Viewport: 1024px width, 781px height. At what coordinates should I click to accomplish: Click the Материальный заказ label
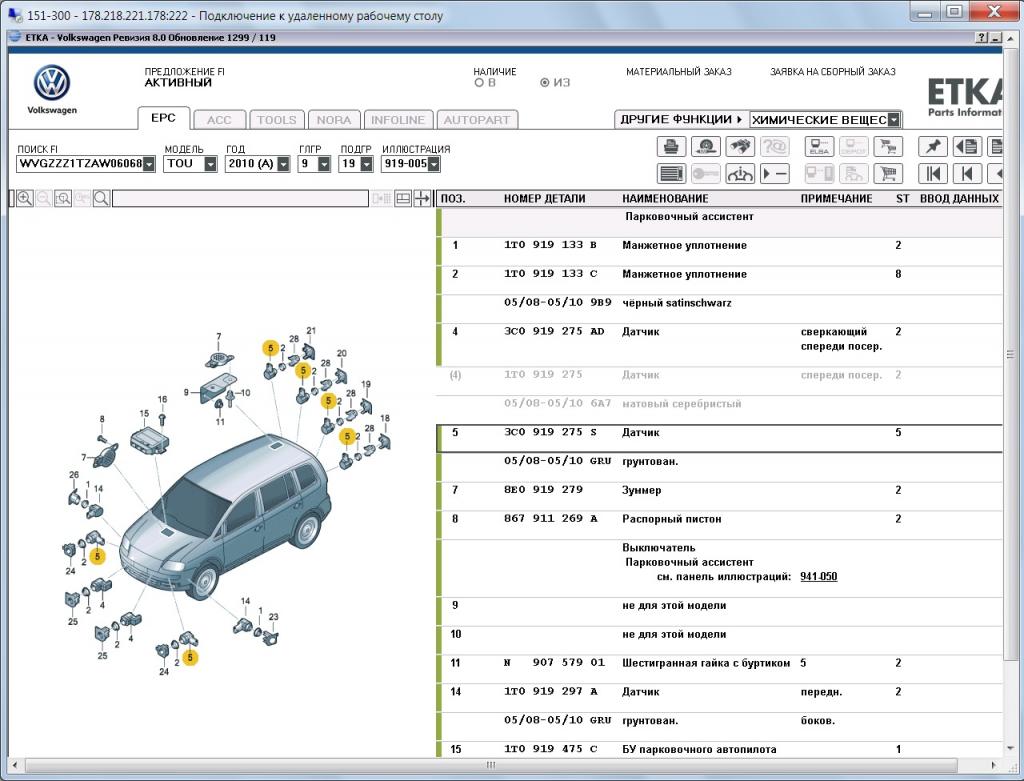point(679,72)
